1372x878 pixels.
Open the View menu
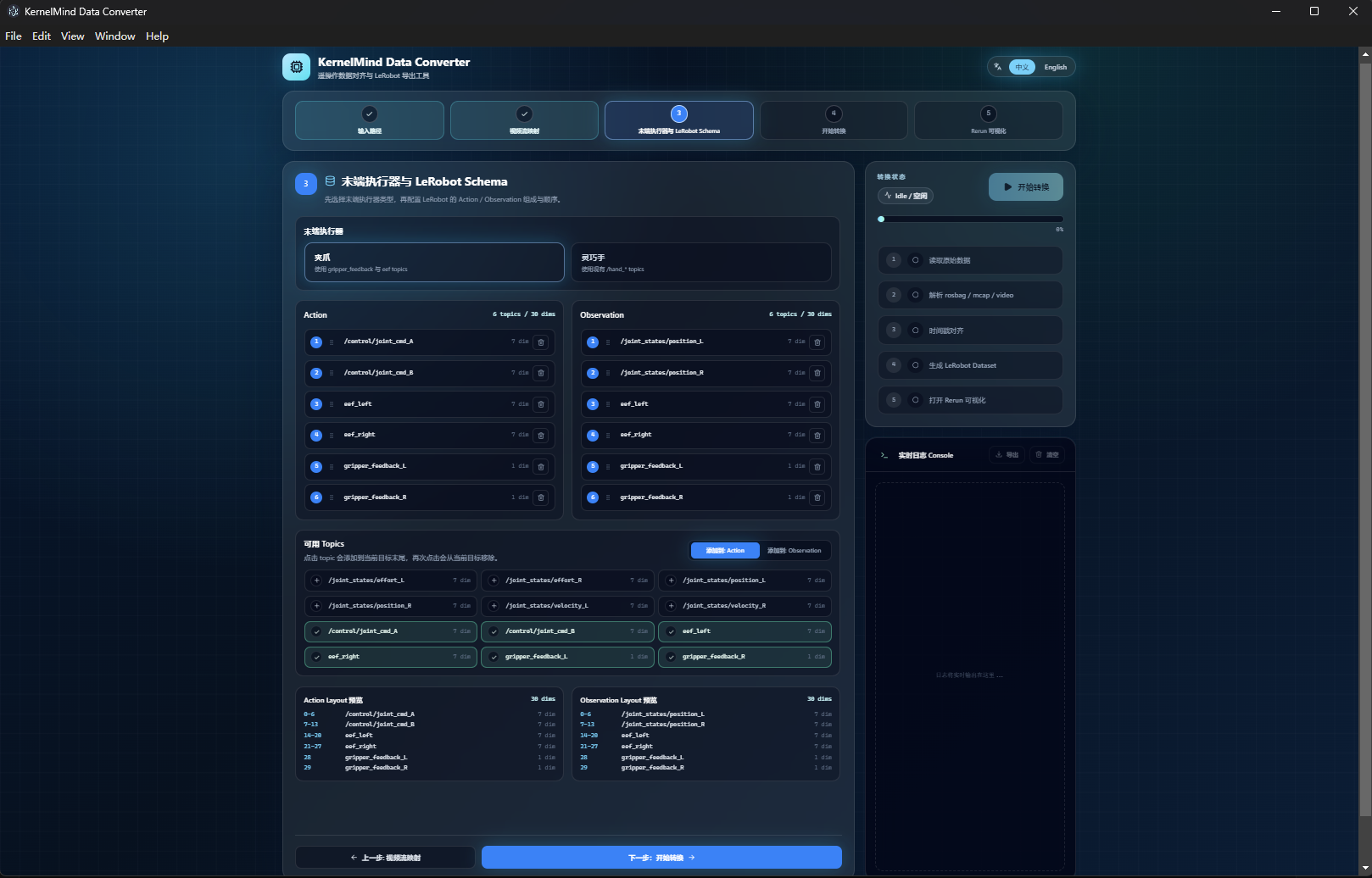(x=73, y=36)
